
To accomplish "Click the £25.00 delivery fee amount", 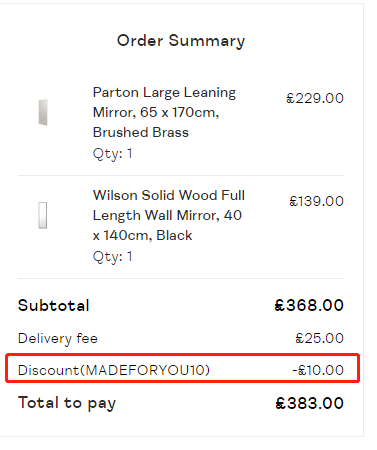I will tap(319, 338).
